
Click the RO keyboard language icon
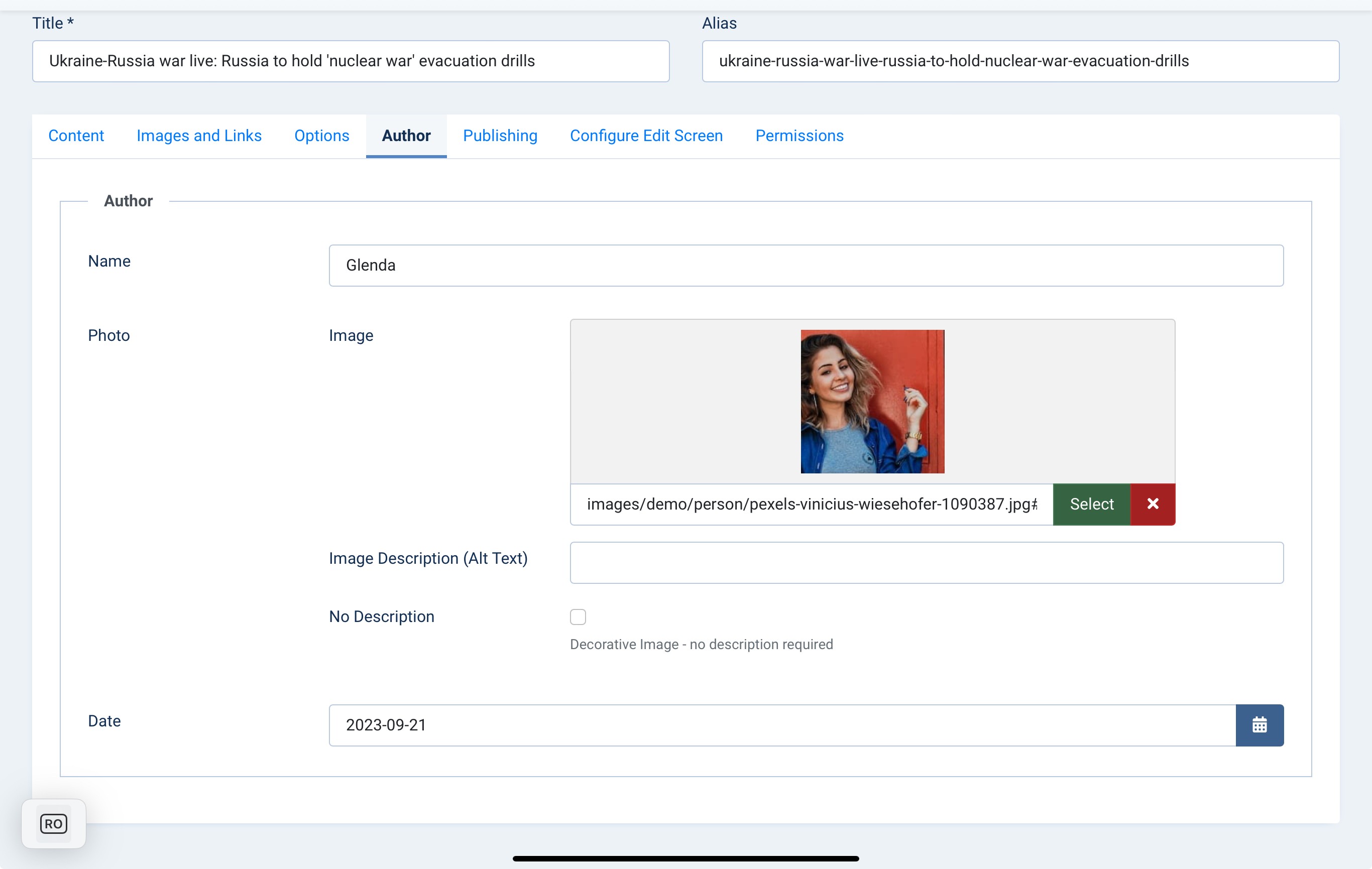54,823
